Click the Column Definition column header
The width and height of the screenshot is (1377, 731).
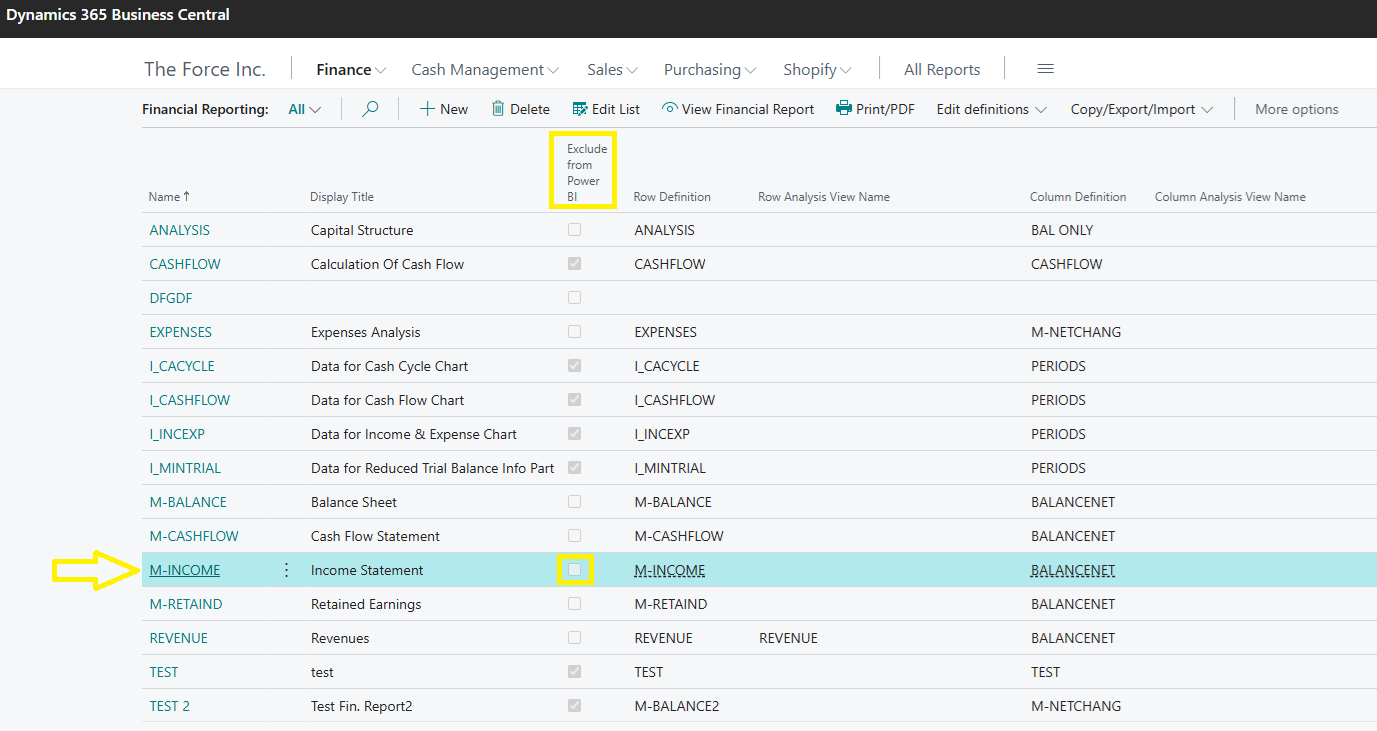[x=1078, y=197]
